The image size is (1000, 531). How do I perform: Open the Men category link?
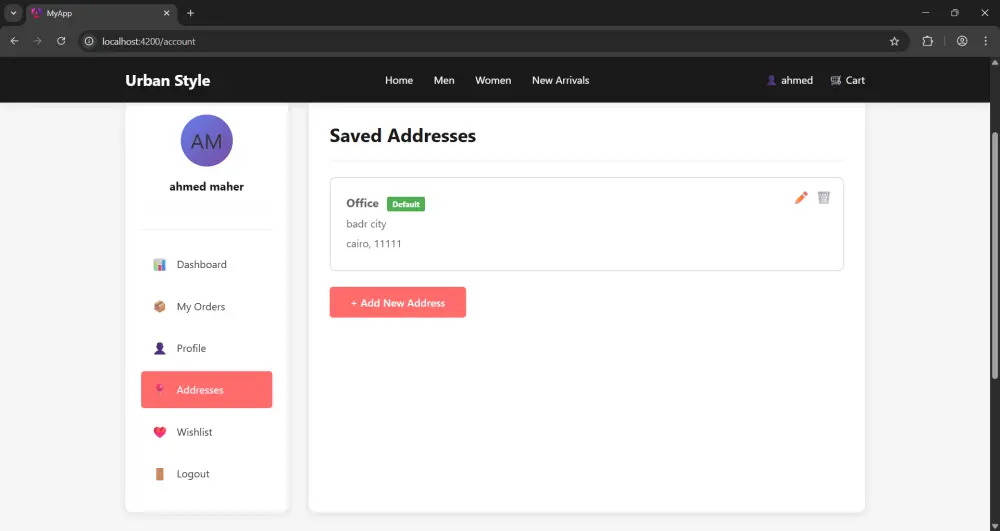pos(444,80)
